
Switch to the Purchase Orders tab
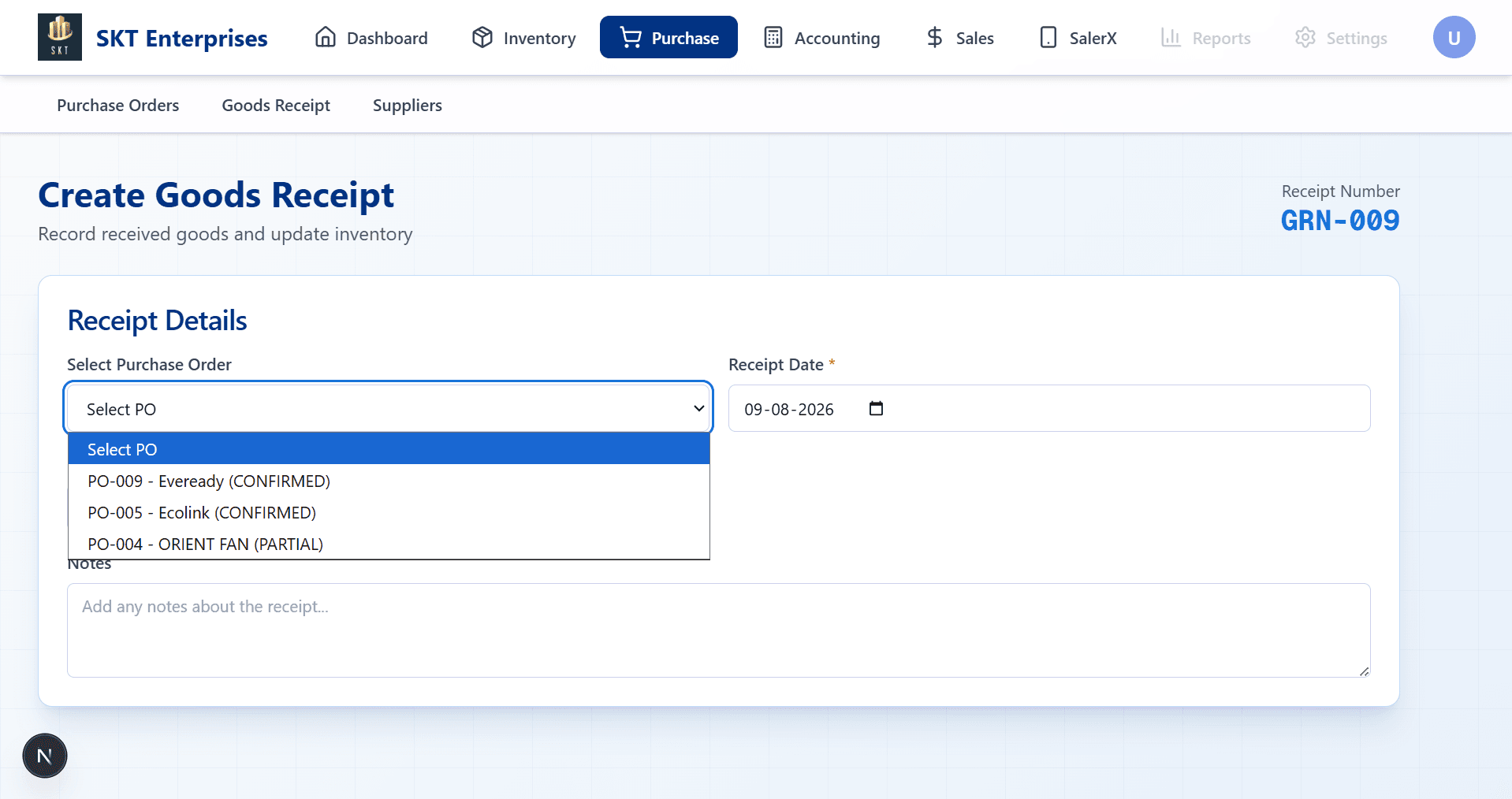click(x=118, y=105)
